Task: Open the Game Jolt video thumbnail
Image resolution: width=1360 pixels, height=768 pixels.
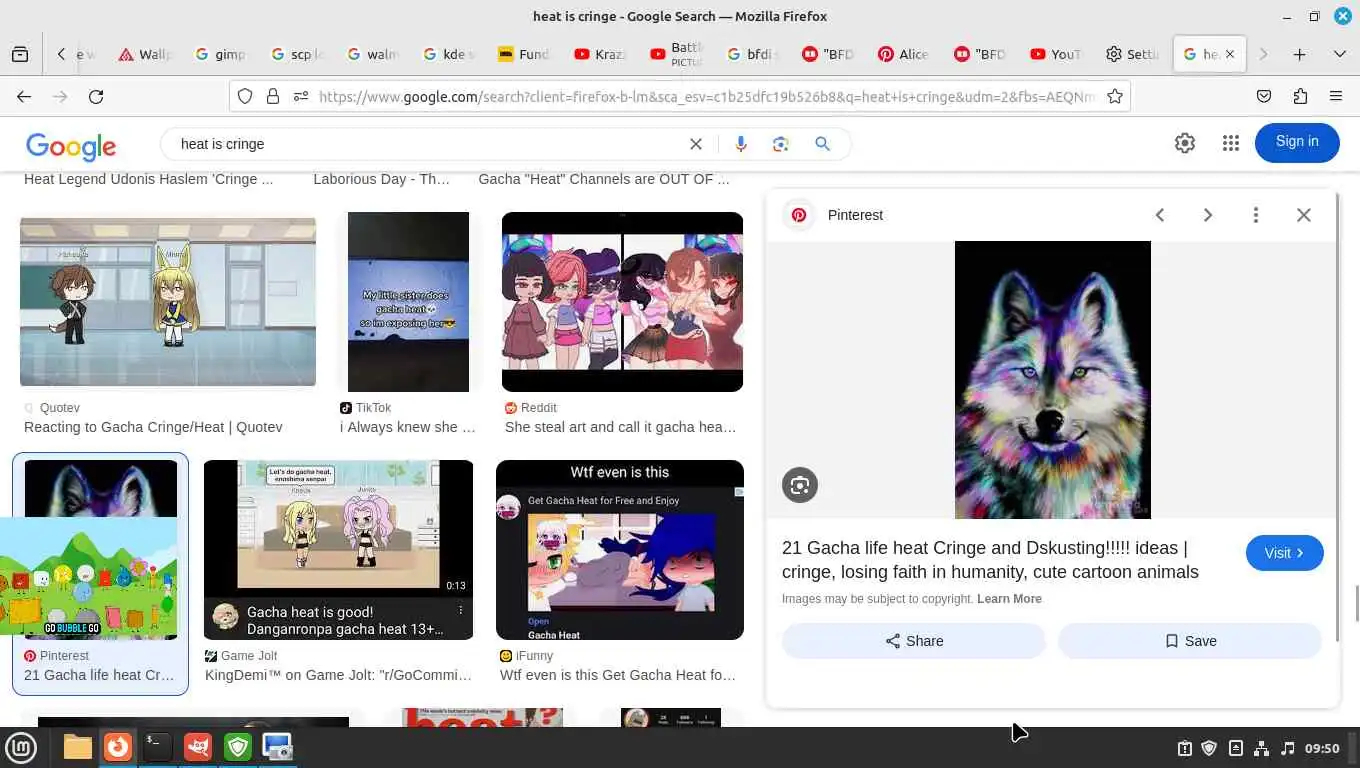Action: pyautogui.click(x=338, y=550)
